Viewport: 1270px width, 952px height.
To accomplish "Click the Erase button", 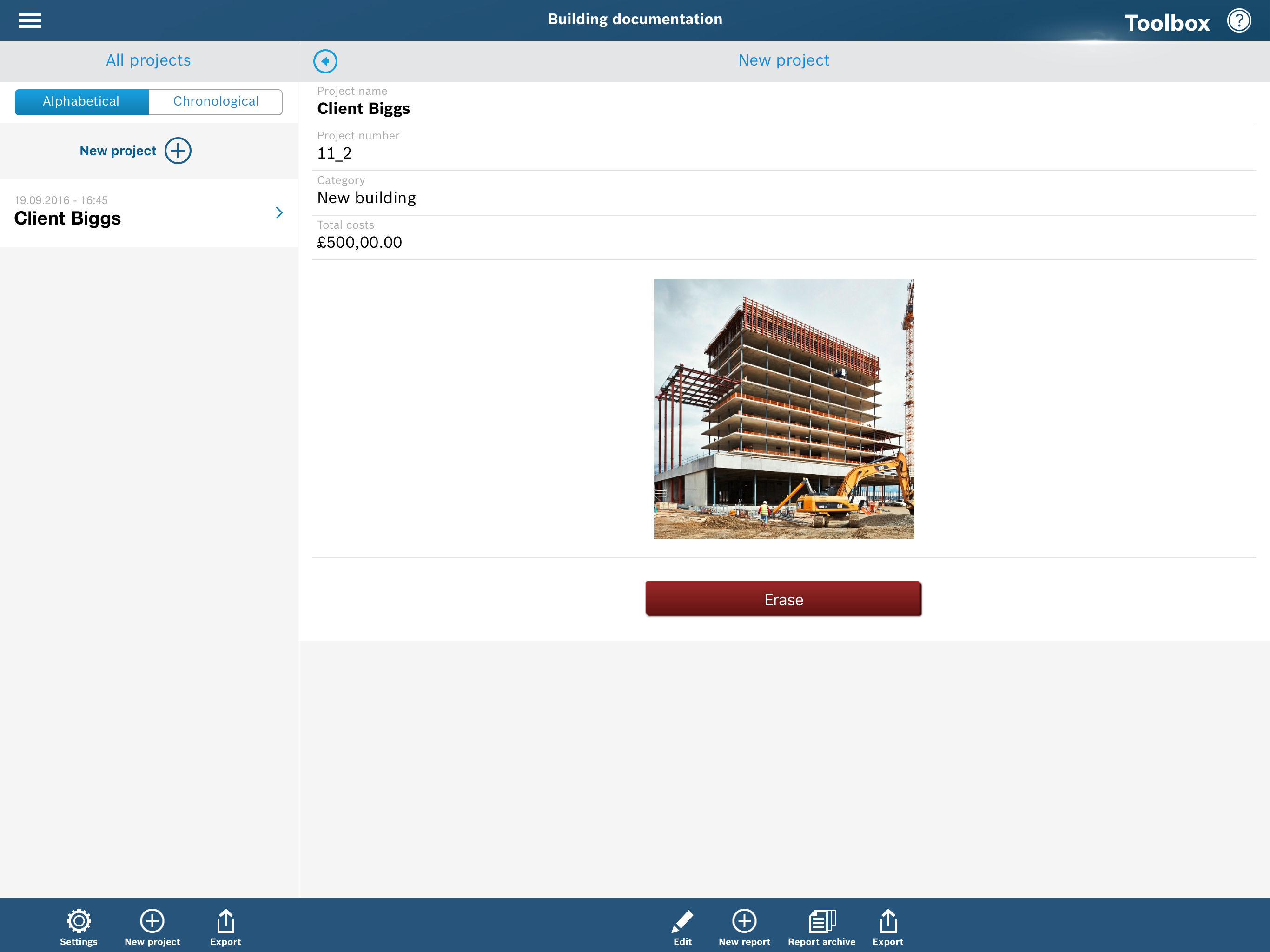I will point(783,599).
